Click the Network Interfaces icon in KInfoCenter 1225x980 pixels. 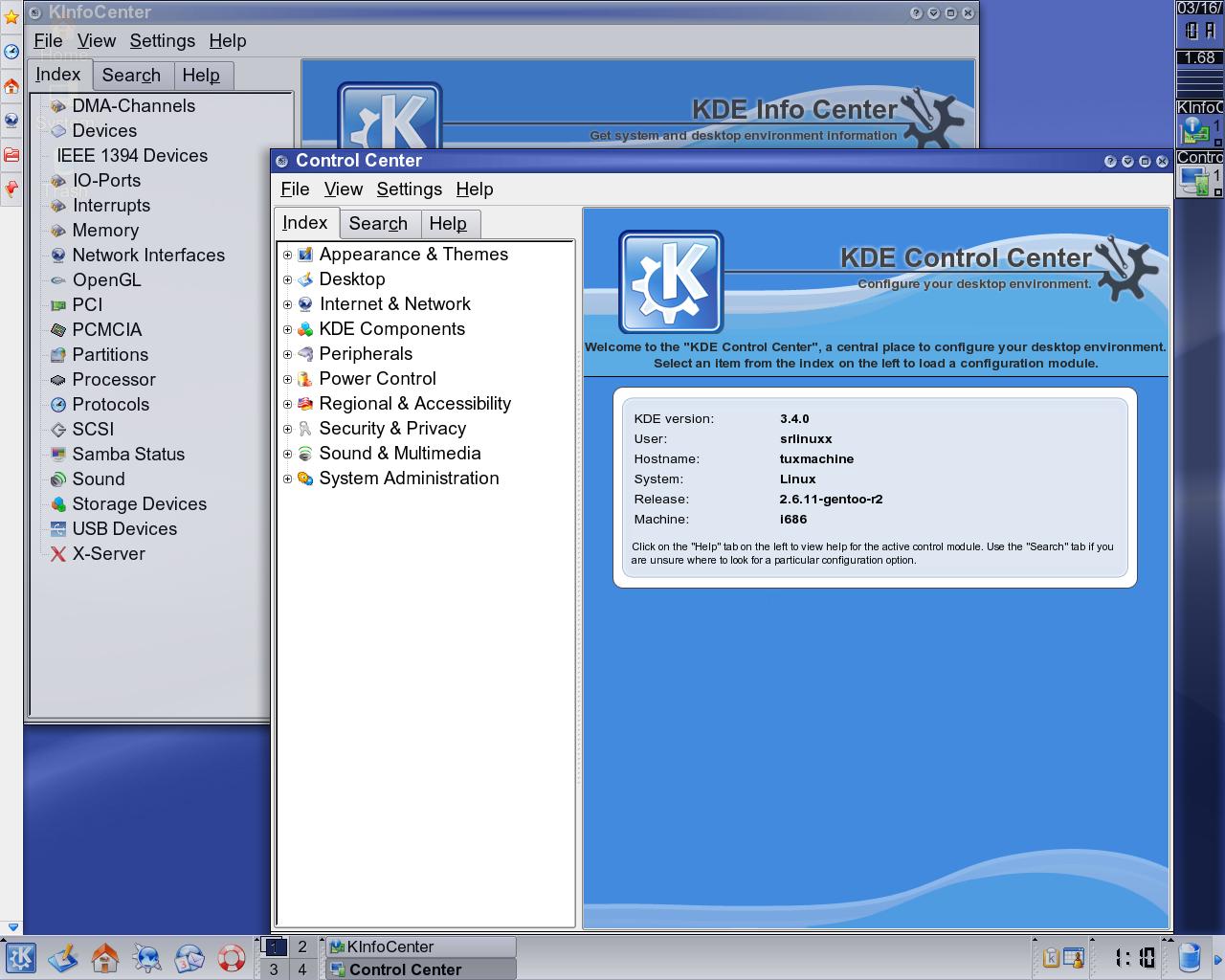[58, 256]
